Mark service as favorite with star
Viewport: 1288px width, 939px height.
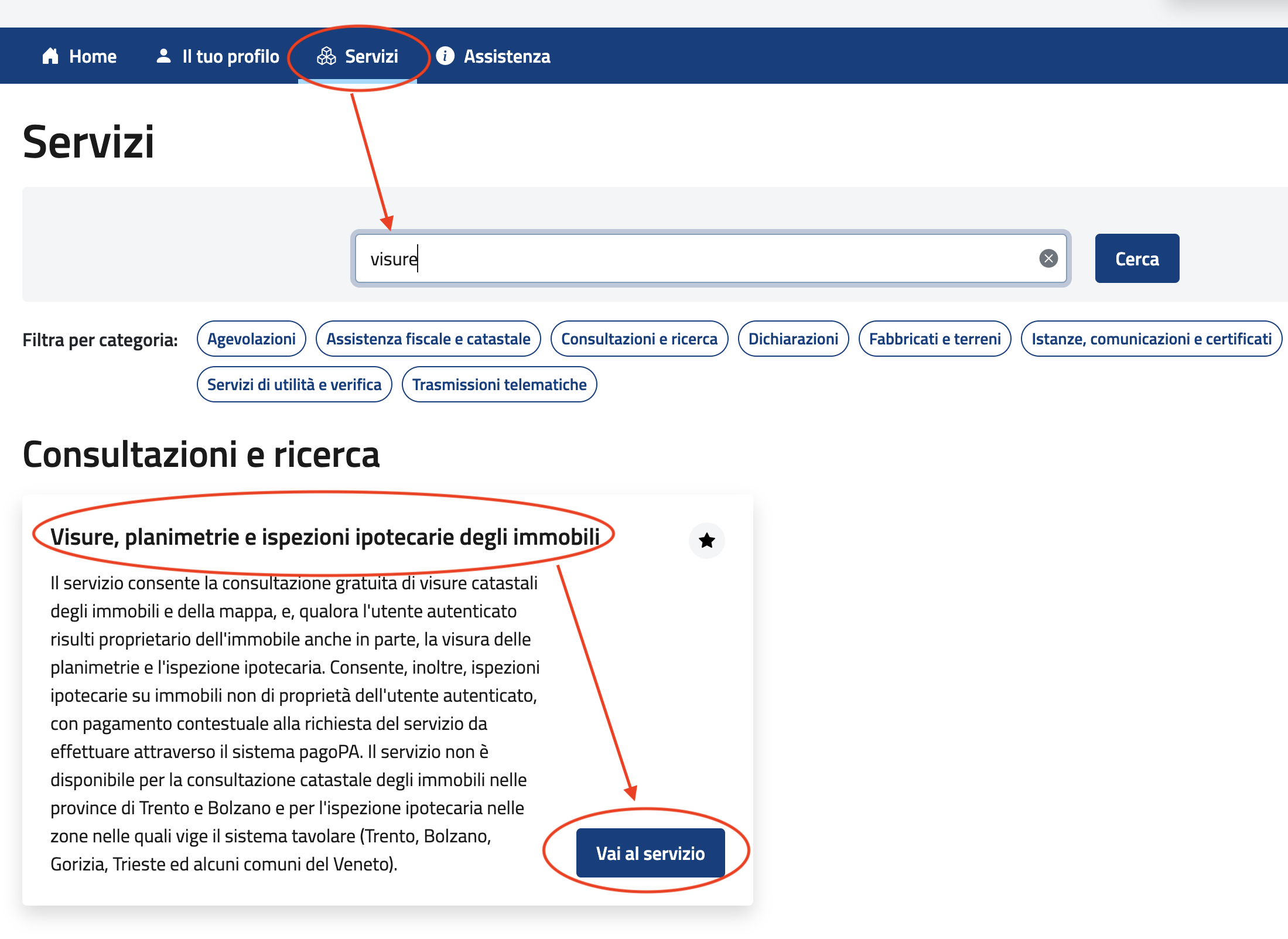pos(707,540)
